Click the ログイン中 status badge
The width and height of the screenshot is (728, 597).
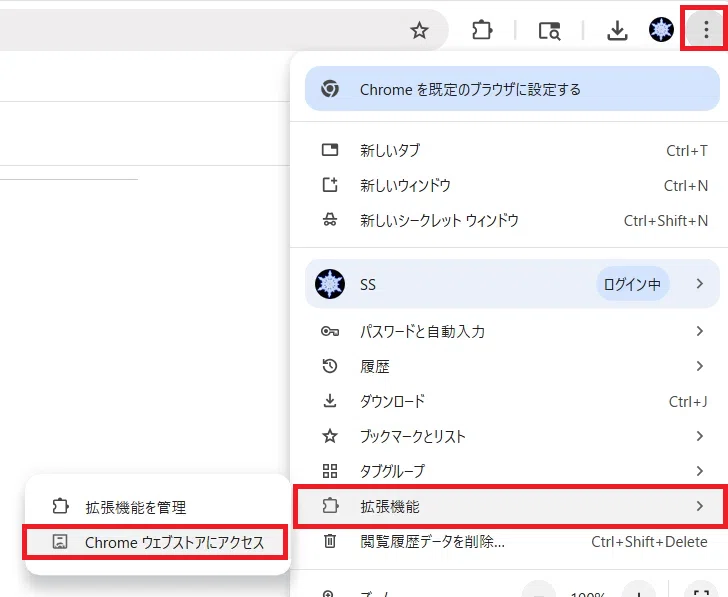click(632, 284)
